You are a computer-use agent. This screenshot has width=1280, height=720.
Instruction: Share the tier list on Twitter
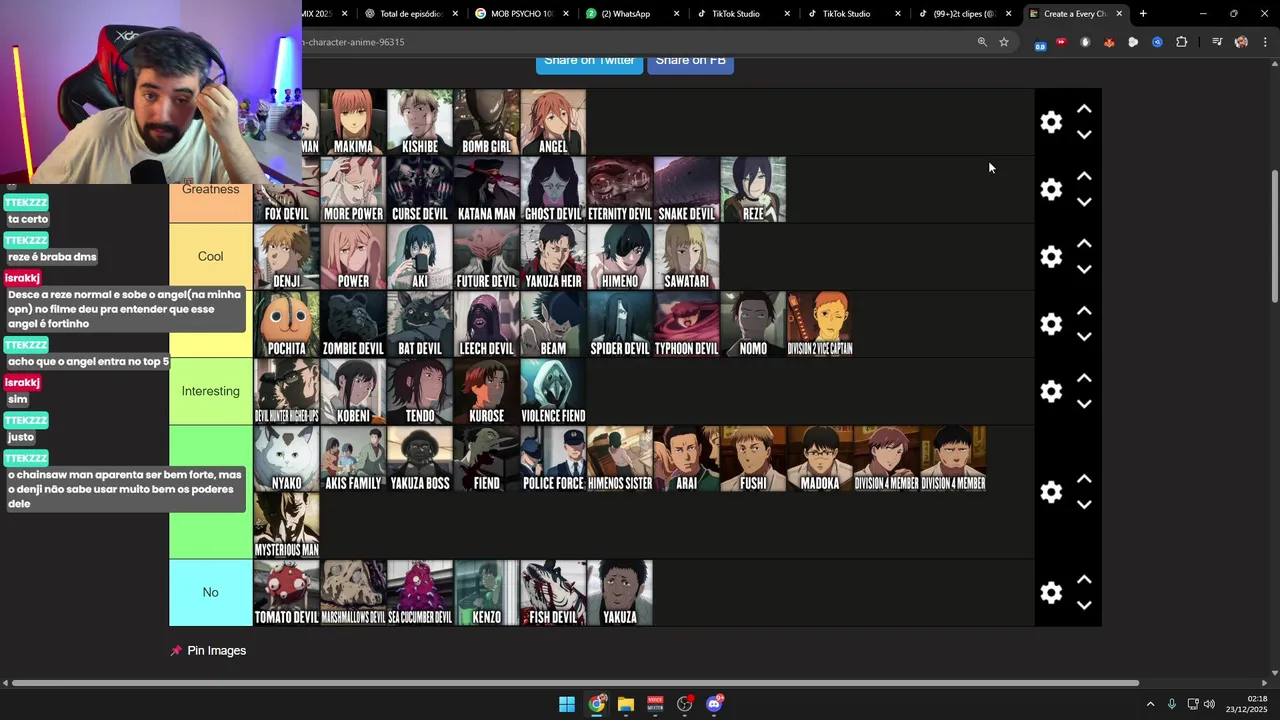pos(589,62)
